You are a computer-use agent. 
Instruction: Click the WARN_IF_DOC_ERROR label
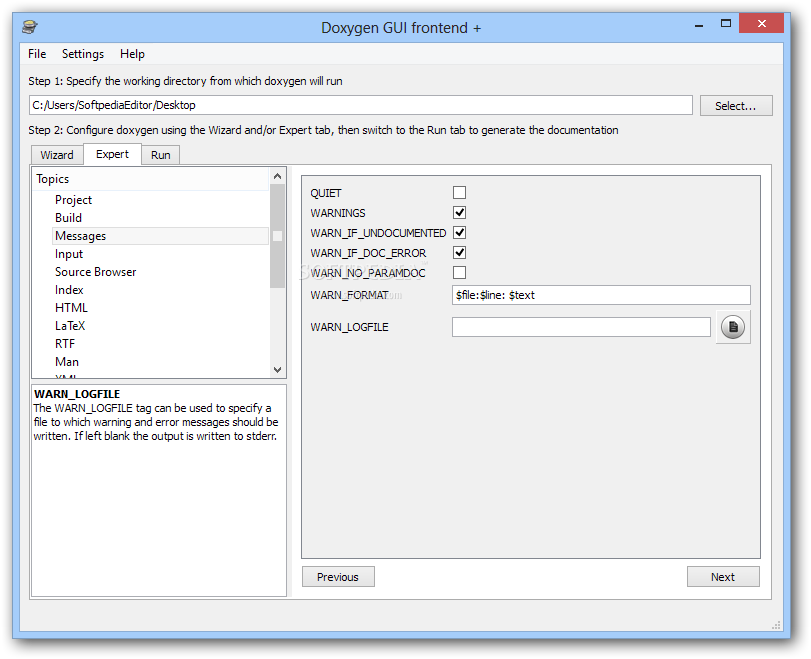click(x=368, y=253)
